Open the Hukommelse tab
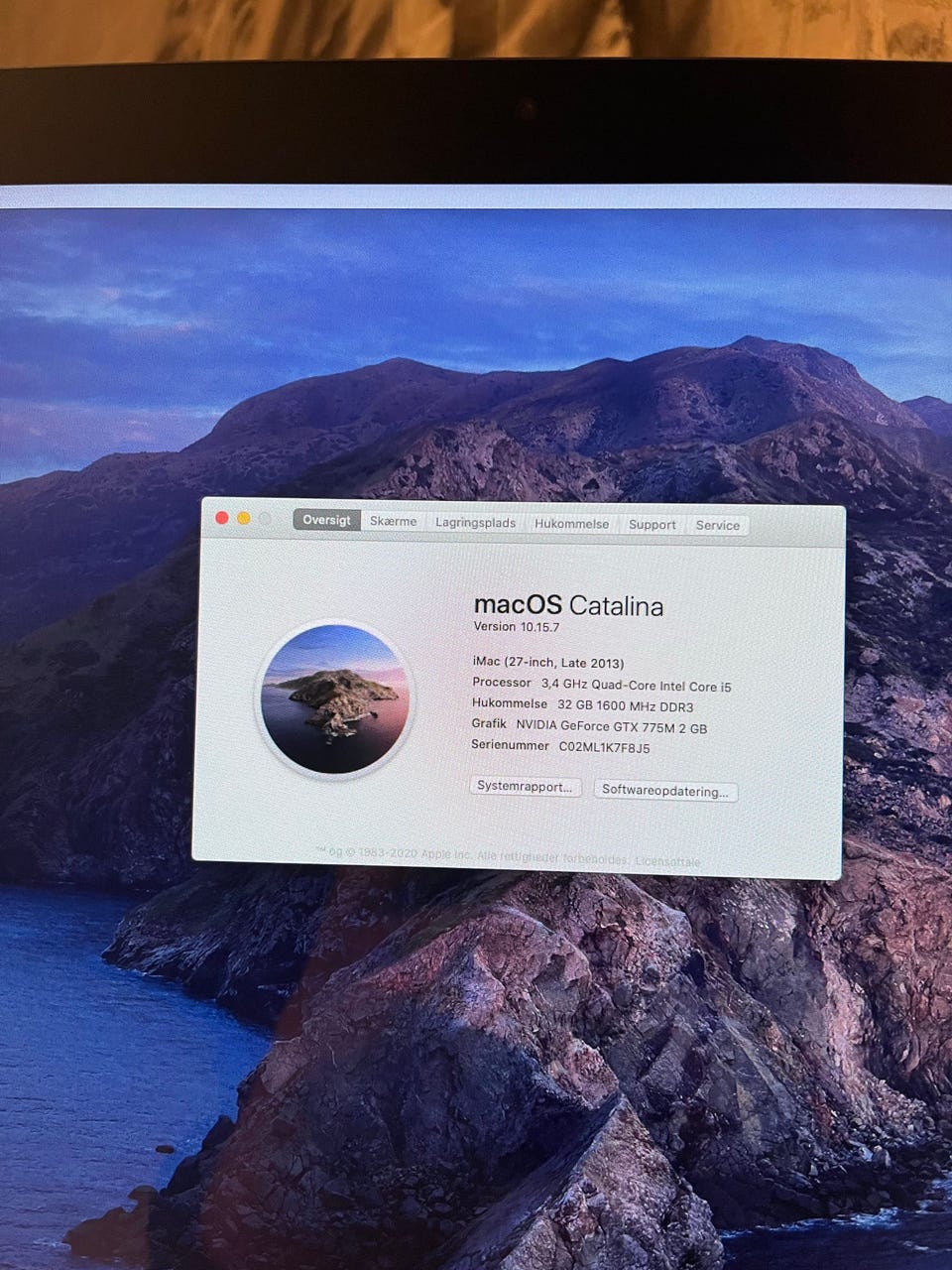This screenshot has height=1270, width=952. coord(572,524)
